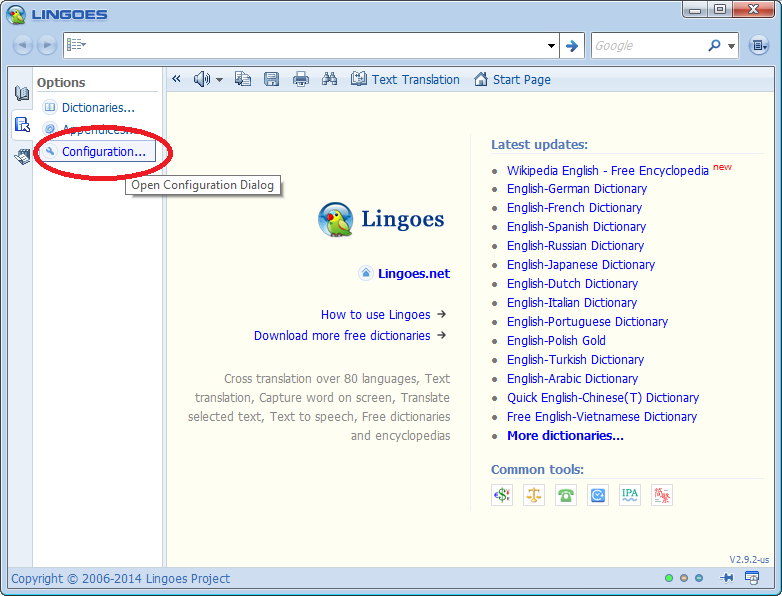Open Free English-Vietnamese Dictionary link
The image size is (782, 596).
tap(602, 416)
